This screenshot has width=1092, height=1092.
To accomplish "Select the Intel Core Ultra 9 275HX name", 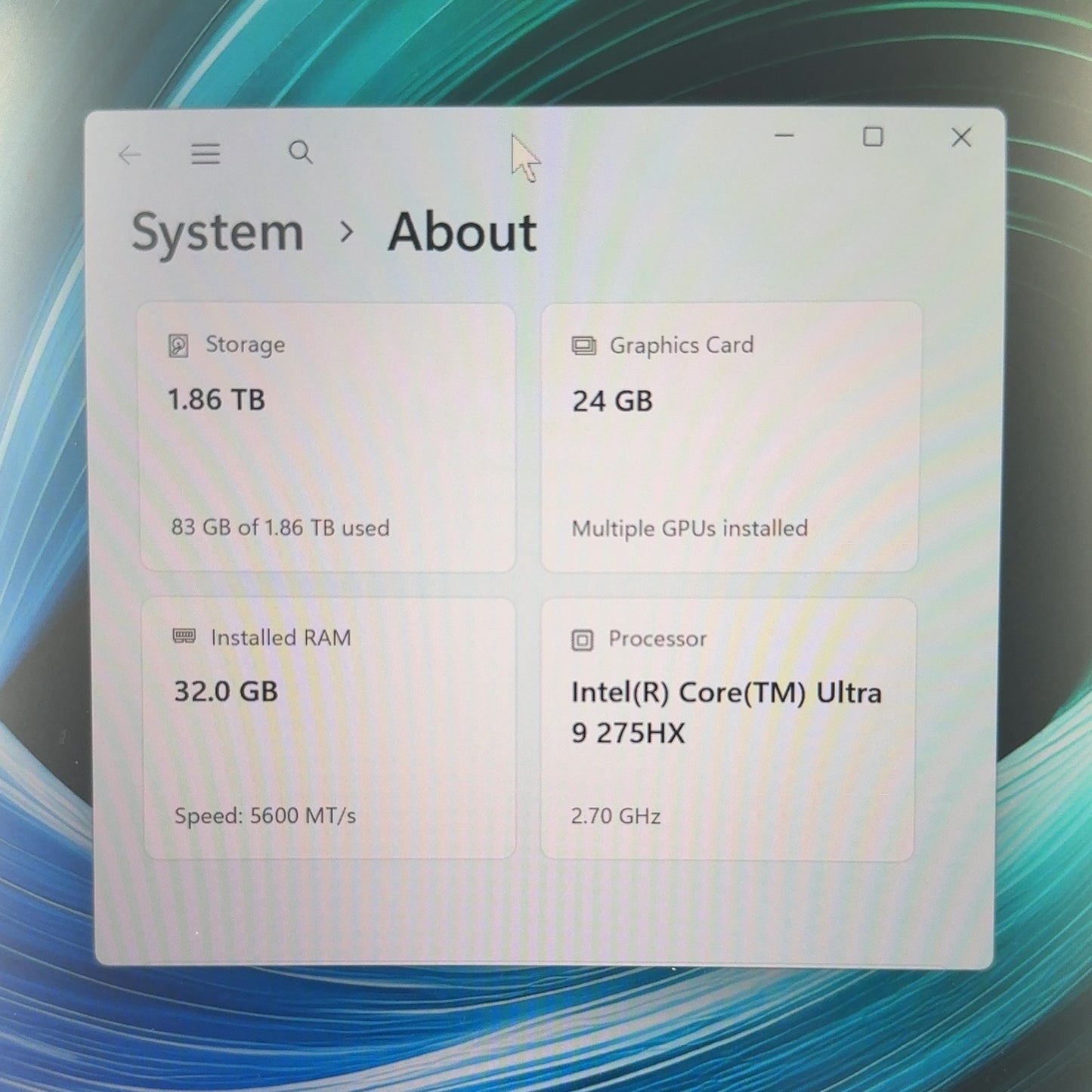I will coord(726,713).
